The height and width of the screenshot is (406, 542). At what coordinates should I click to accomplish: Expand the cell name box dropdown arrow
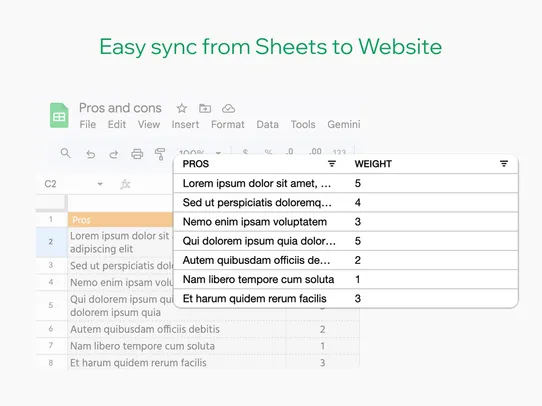click(100, 184)
